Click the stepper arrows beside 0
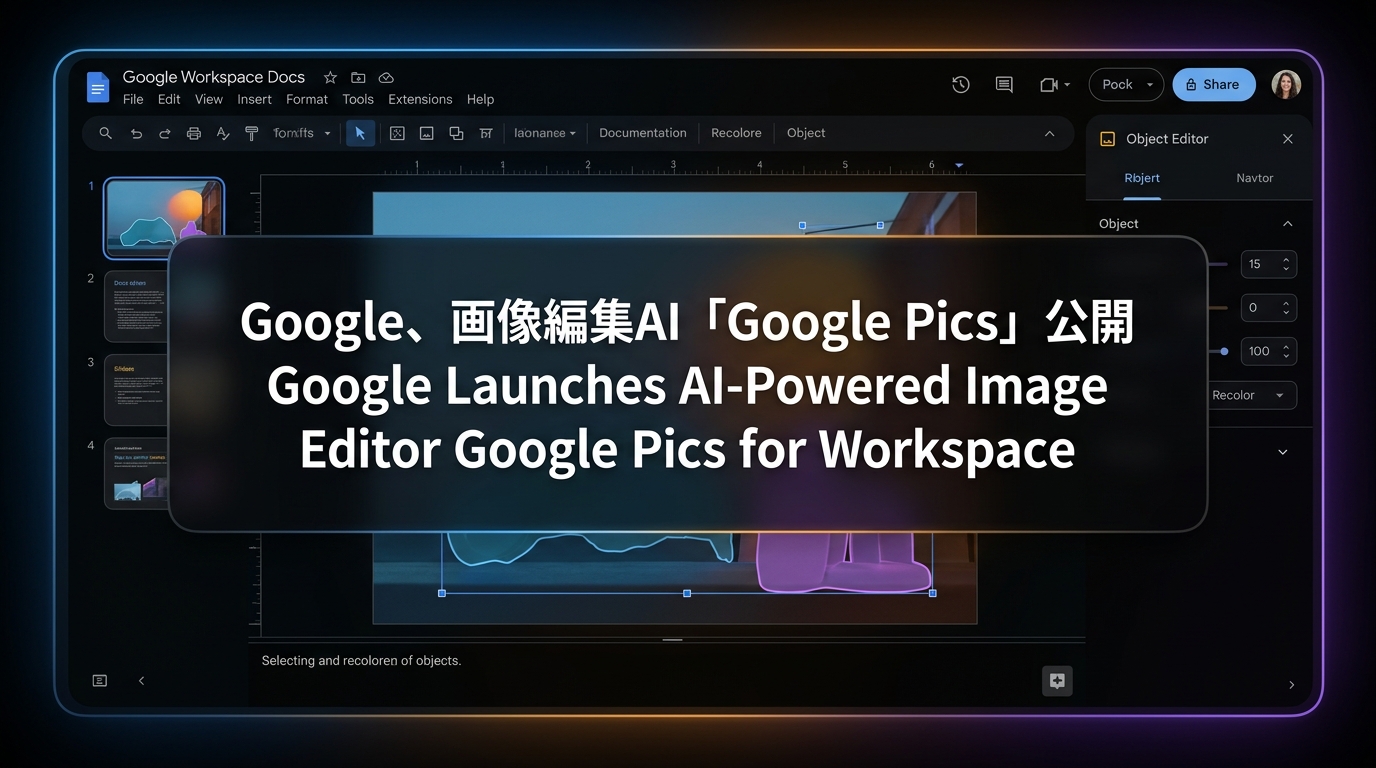Viewport: 1376px width, 768px height. point(1287,308)
